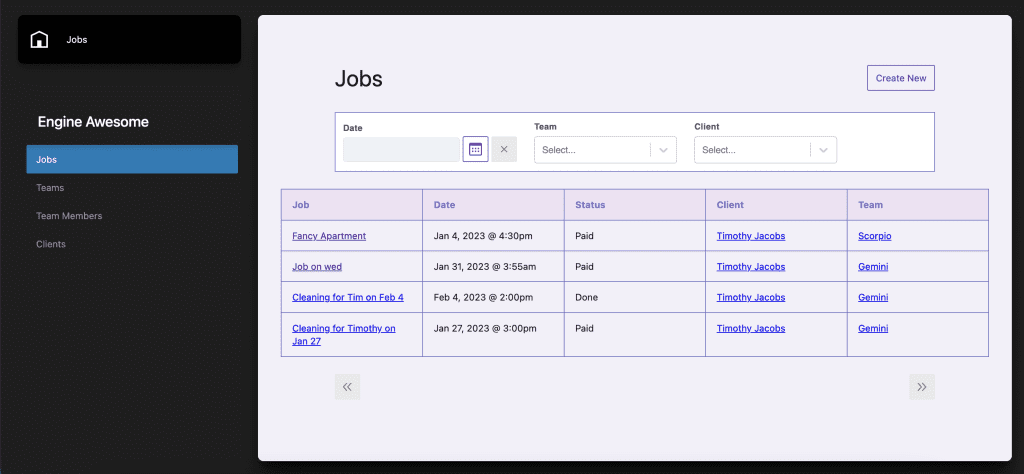Open the calendar date picker
This screenshot has width=1024, height=474.
[x=475, y=150]
